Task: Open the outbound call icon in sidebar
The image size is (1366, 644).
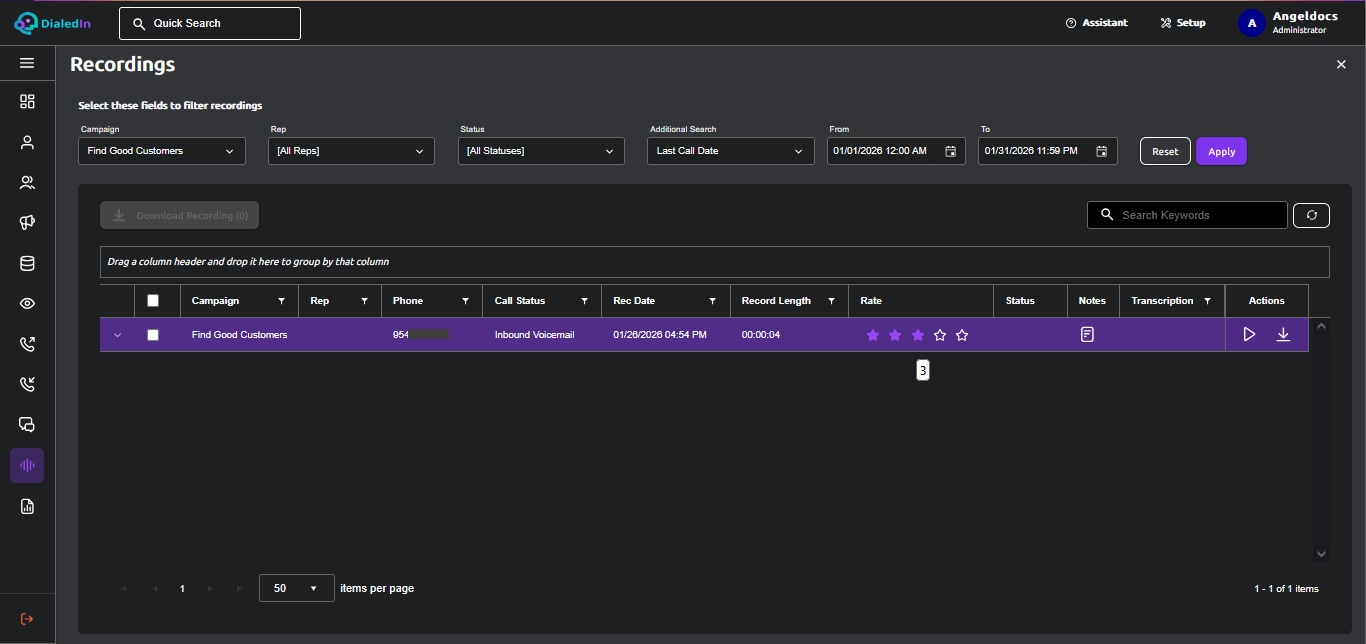Action: pyautogui.click(x=27, y=344)
